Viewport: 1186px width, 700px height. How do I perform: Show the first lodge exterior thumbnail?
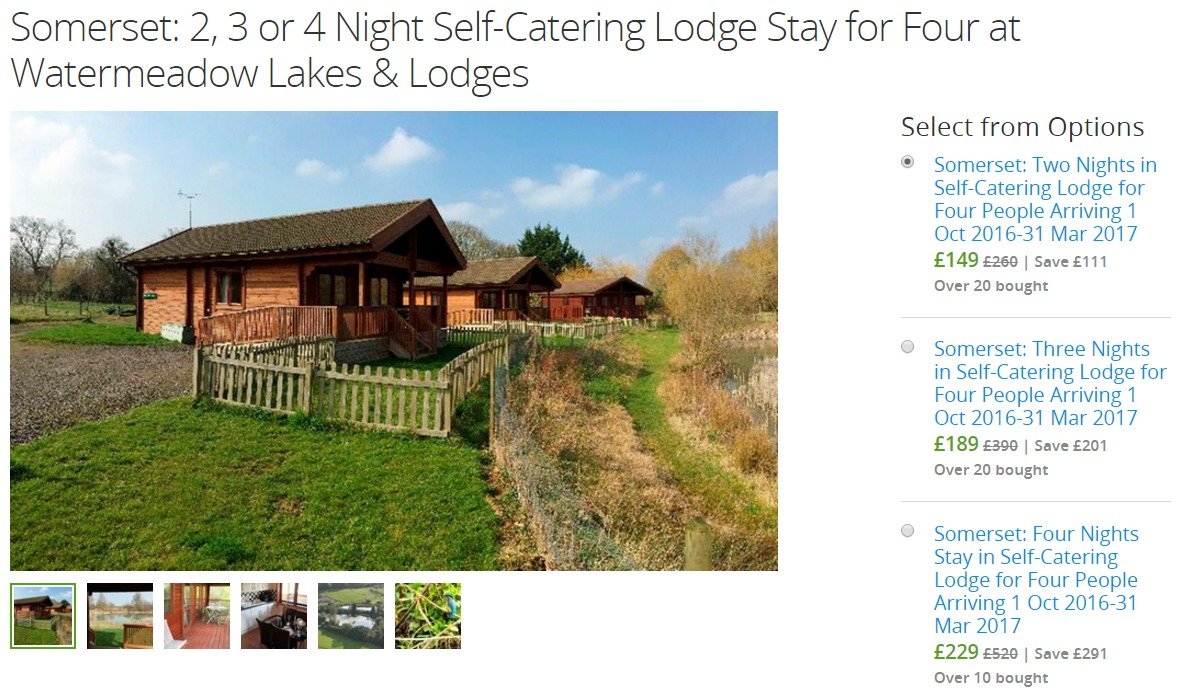(43, 616)
